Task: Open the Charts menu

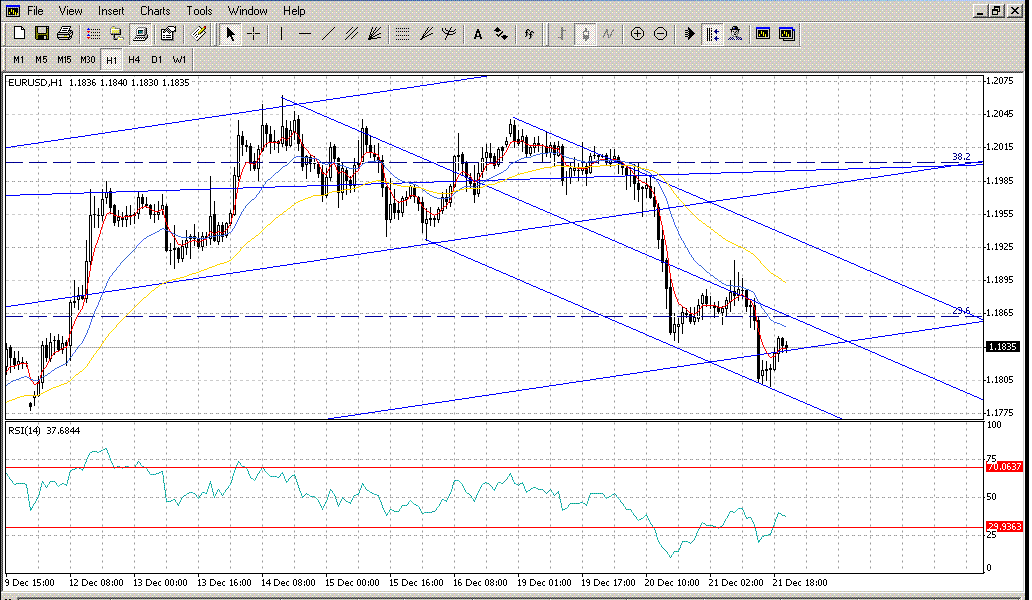Action: coord(155,11)
